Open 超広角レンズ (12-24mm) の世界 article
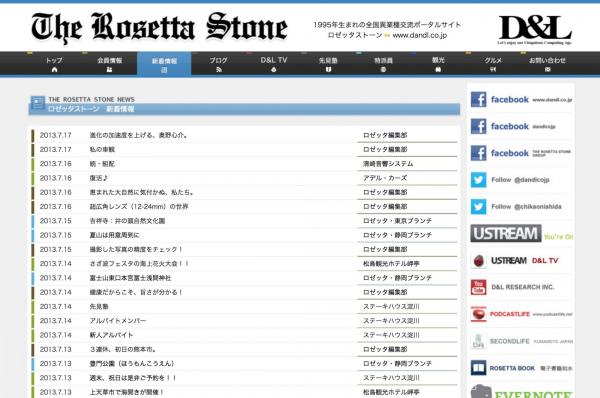 click(x=139, y=207)
